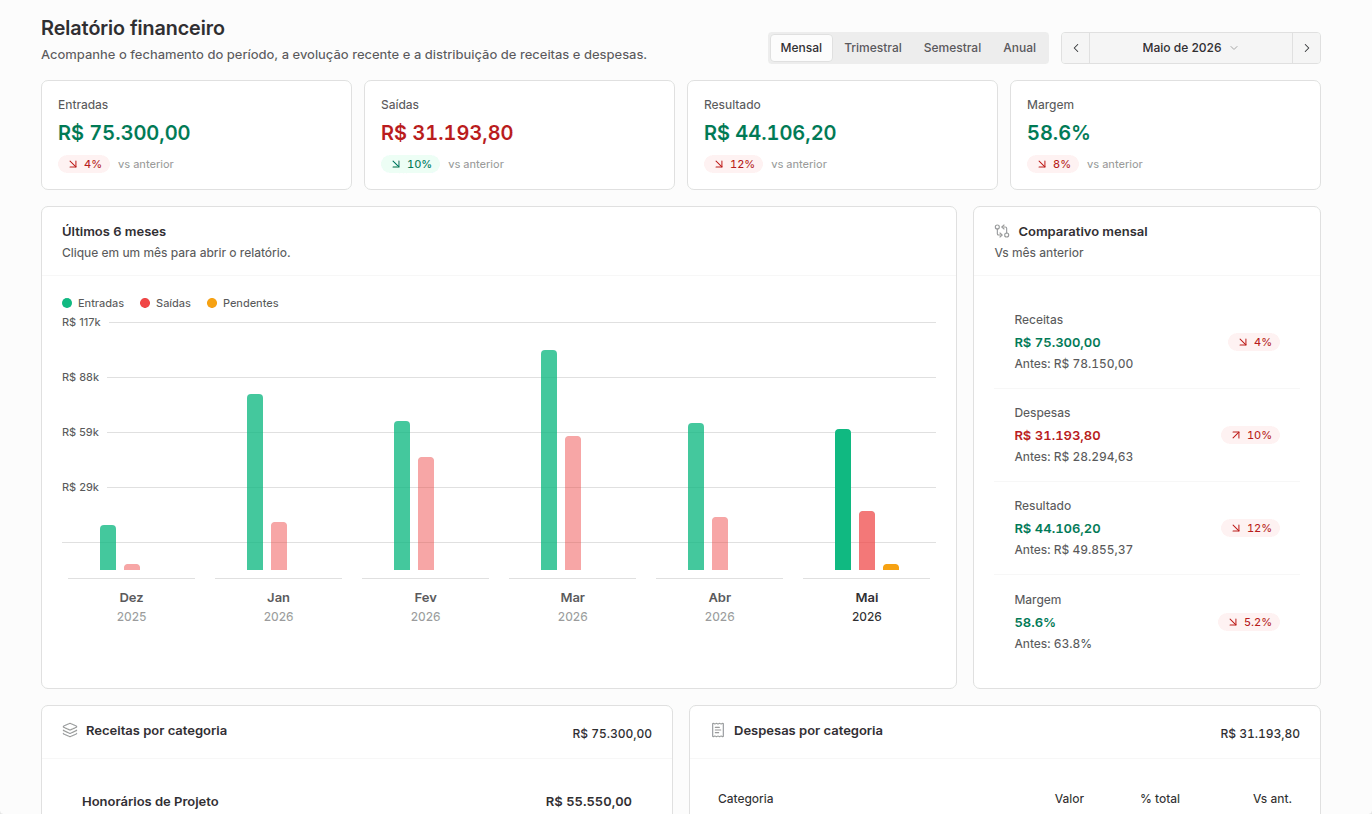1372x814 pixels.
Task: Click the Valor column header
Action: click(x=1069, y=799)
